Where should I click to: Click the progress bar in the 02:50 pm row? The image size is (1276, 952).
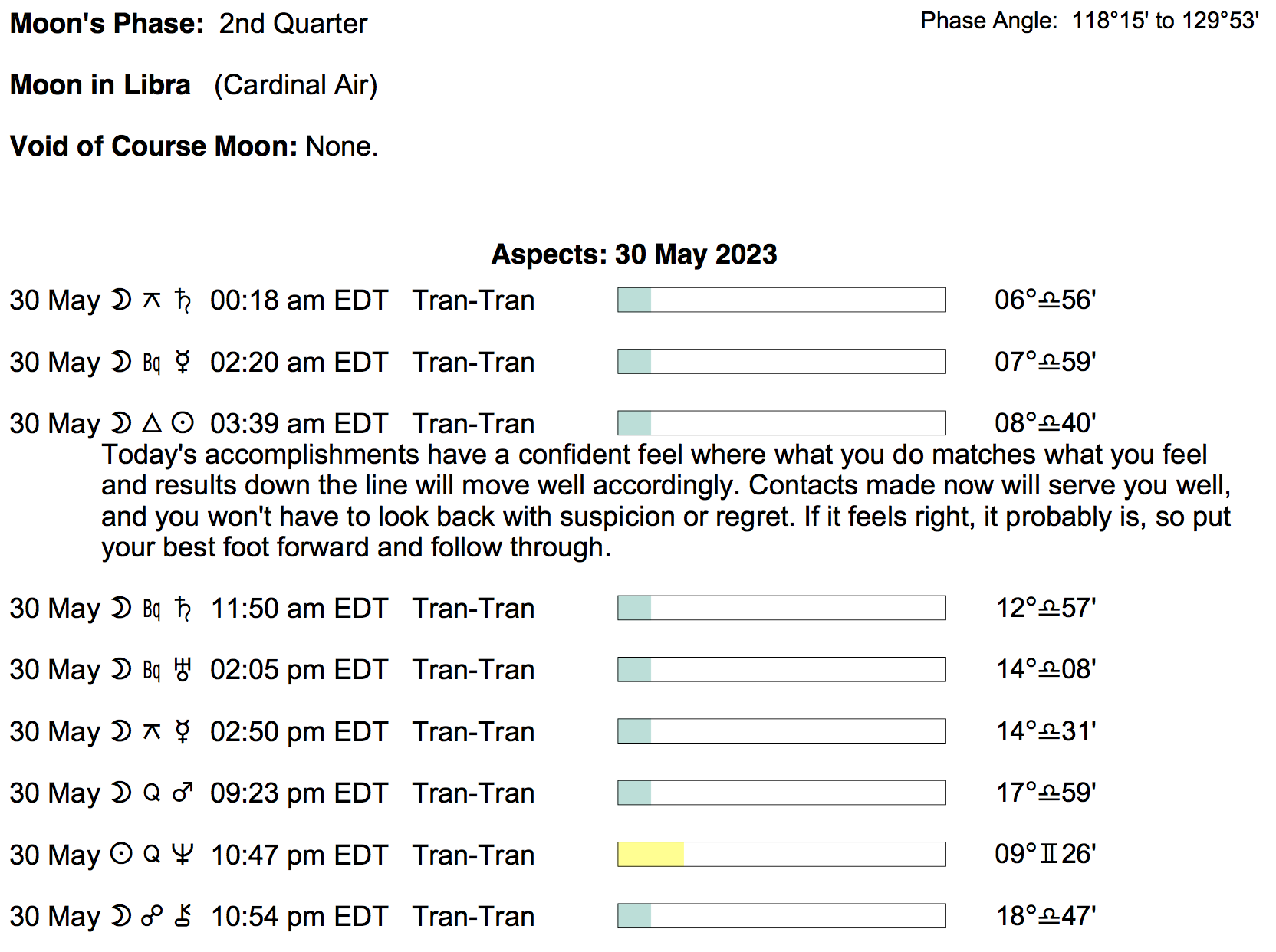(781, 731)
